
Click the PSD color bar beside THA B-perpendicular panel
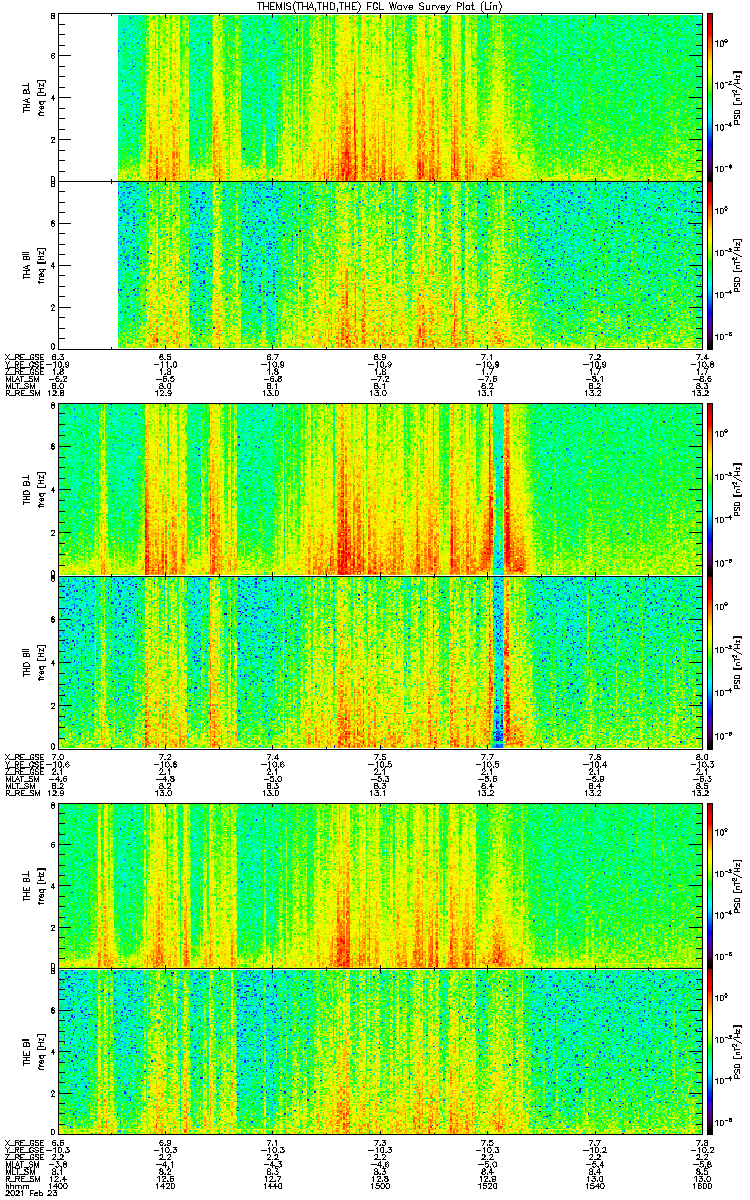(x=711, y=97)
